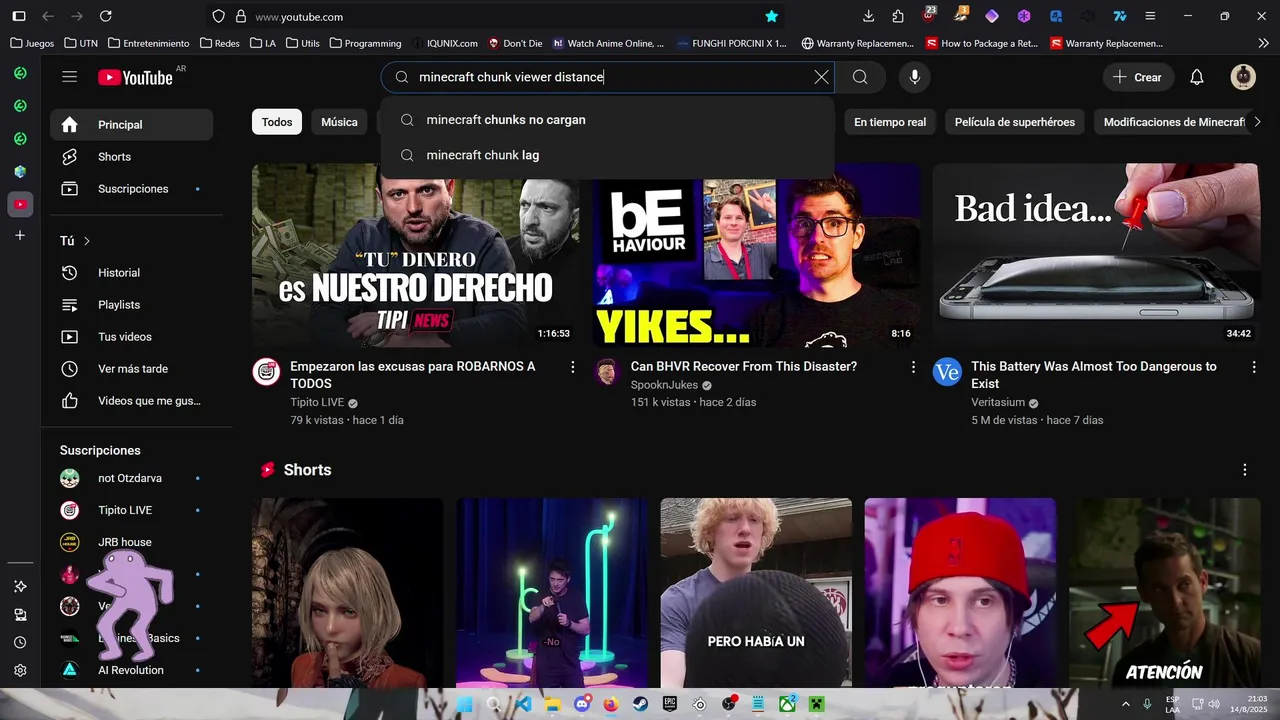This screenshot has height=720, width=1280.
Task: Open the AI Revolution subscription
Action: tap(131, 670)
